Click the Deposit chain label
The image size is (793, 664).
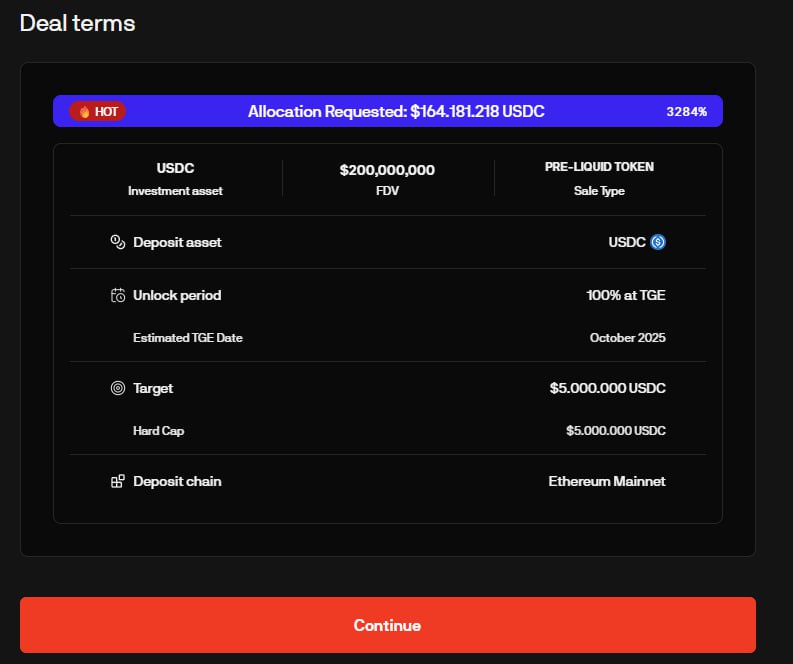coord(178,481)
